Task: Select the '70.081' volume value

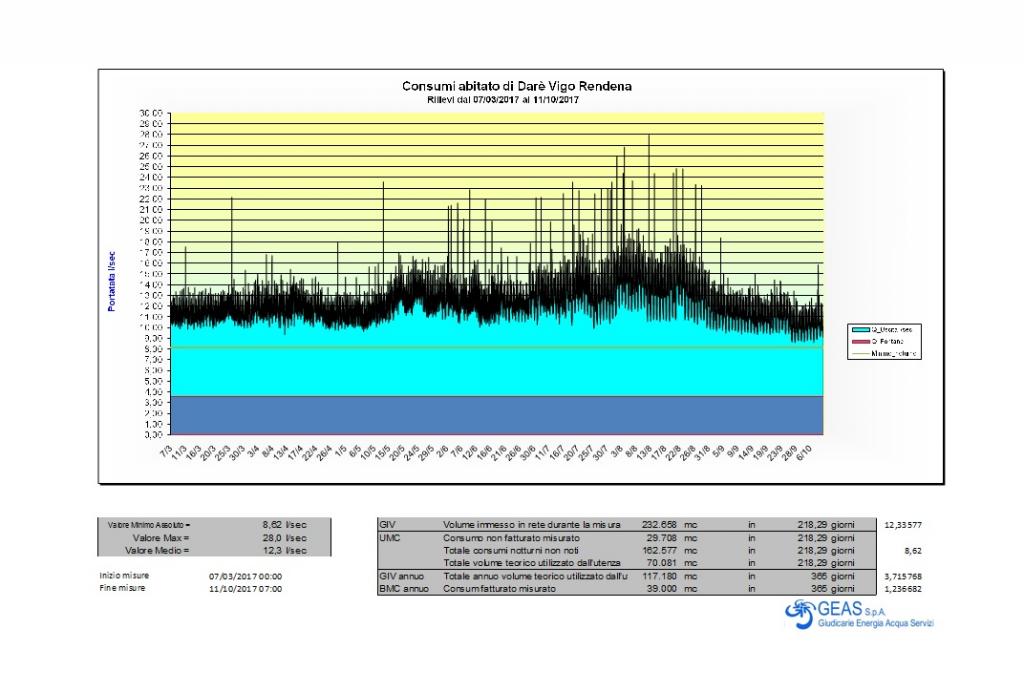Action: [662, 563]
